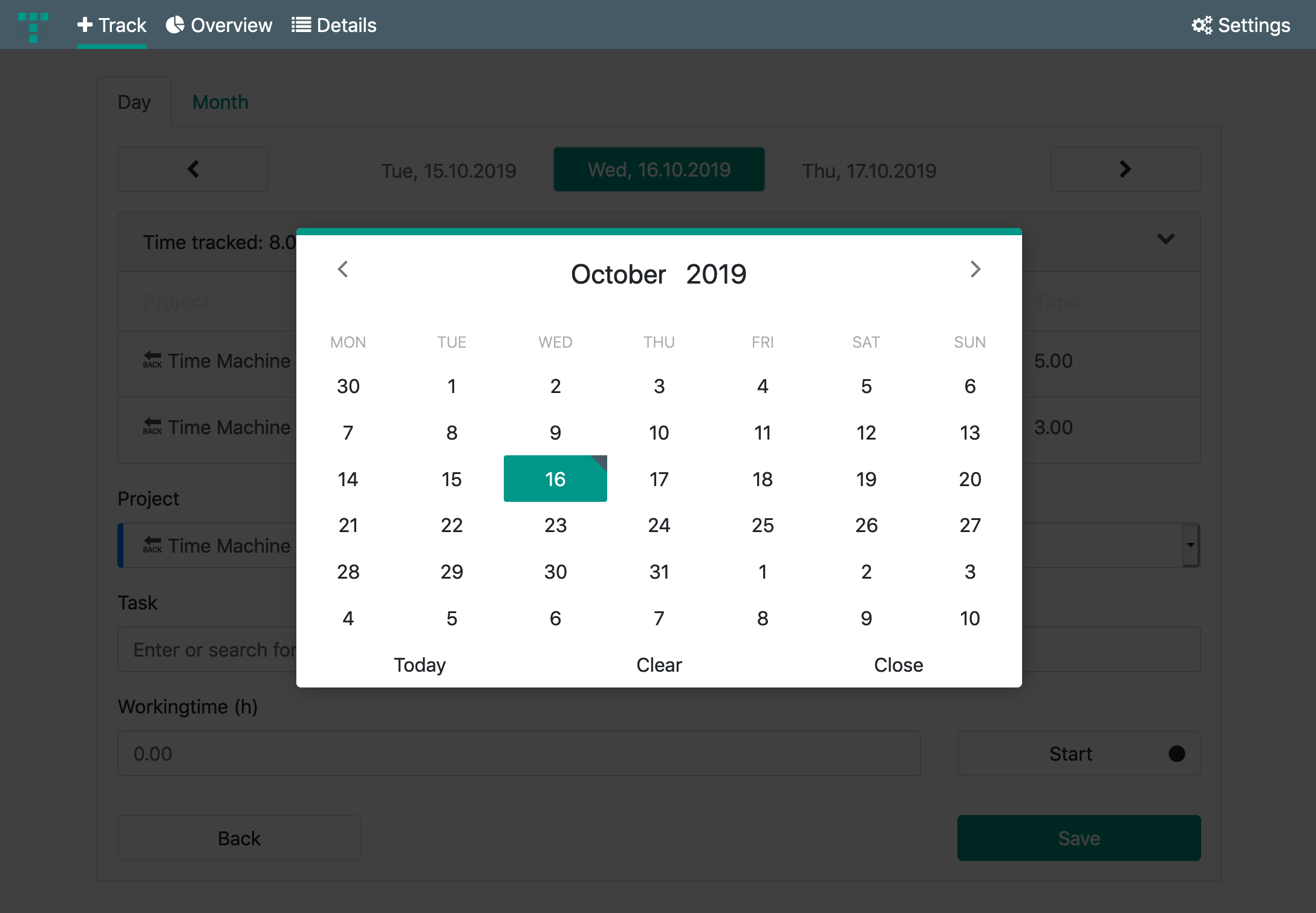Select day 23 in the calendar
Screen dimensions: 1316x913
[x=555, y=525]
